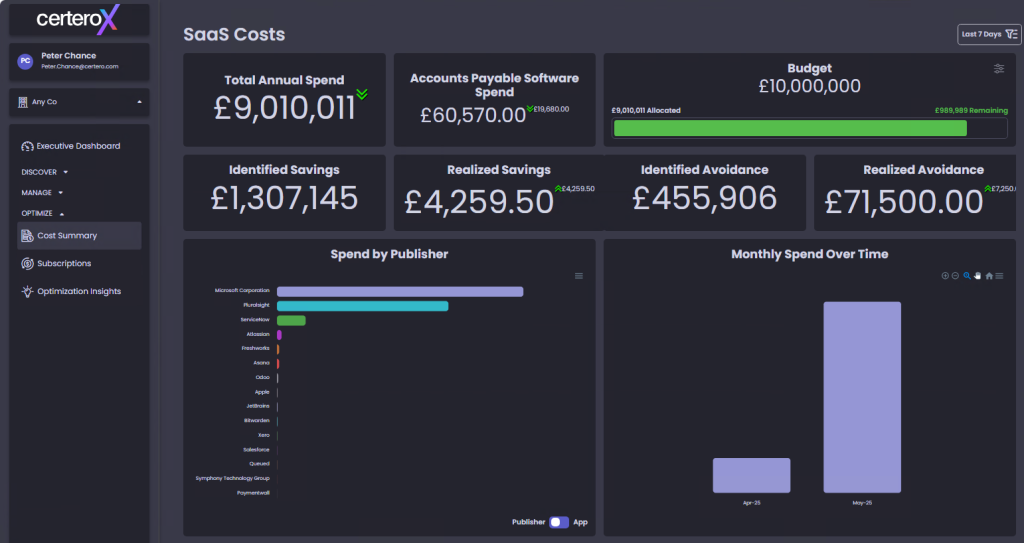
Task: Click Realized Savings green up arrow indicator
Action: pos(558,188)
